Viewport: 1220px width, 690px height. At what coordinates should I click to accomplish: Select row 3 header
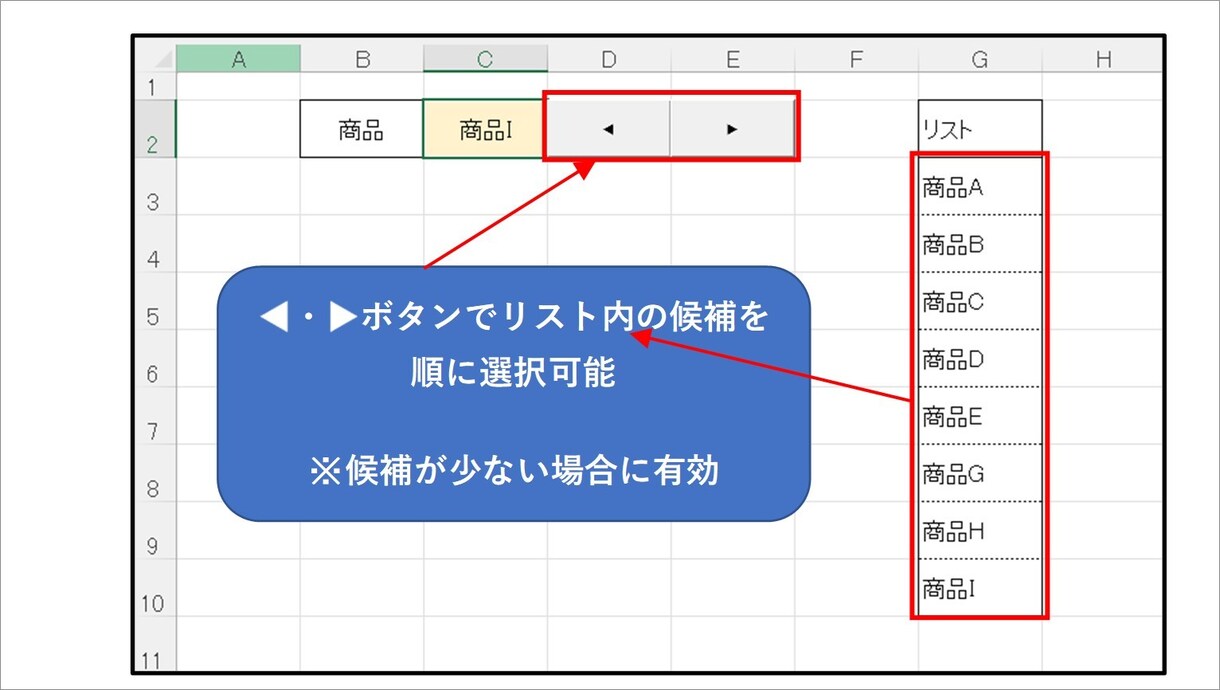coord(156,186)
